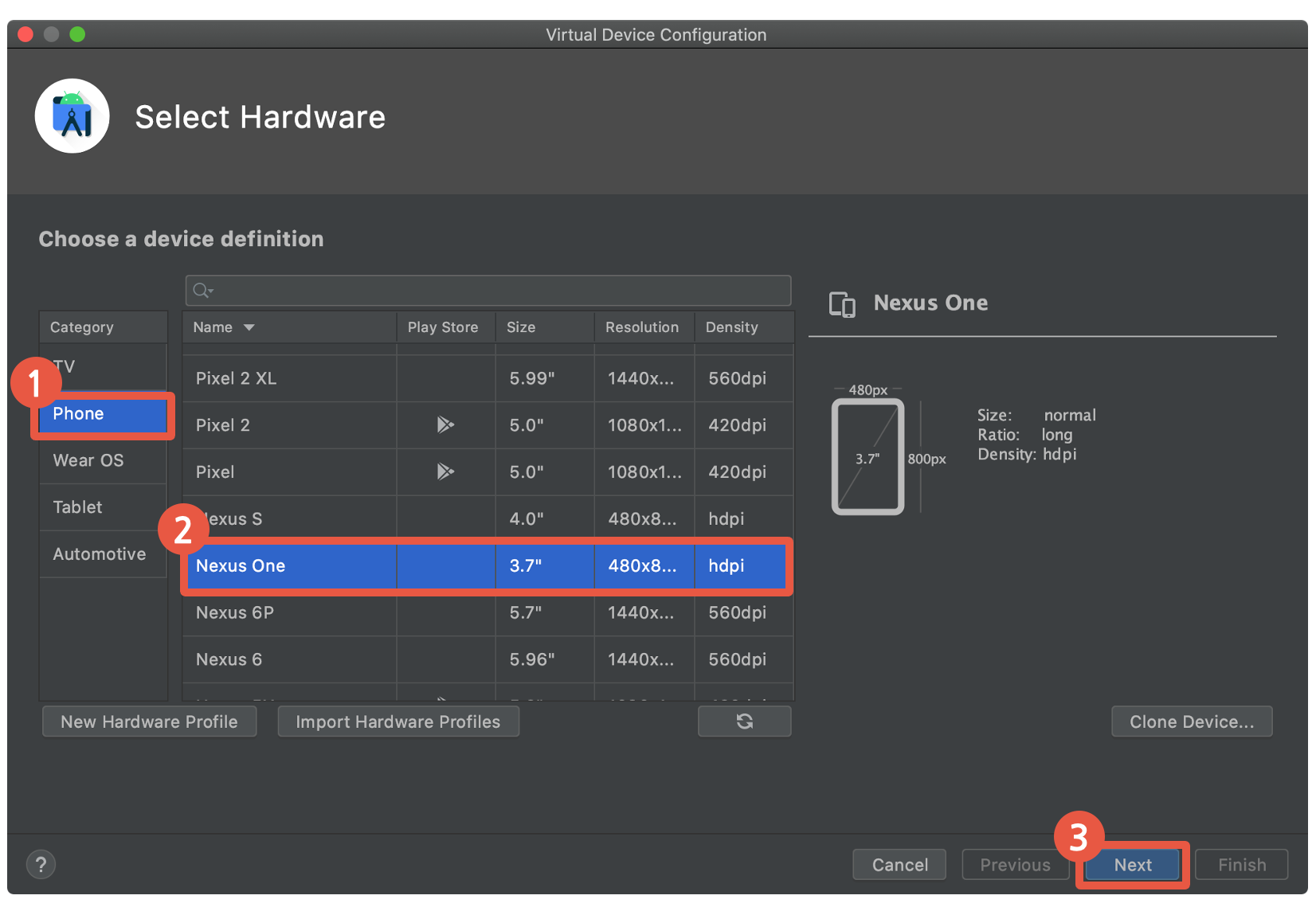Click the 420dpi density of Pixel 2

click(x=738, y=425)
